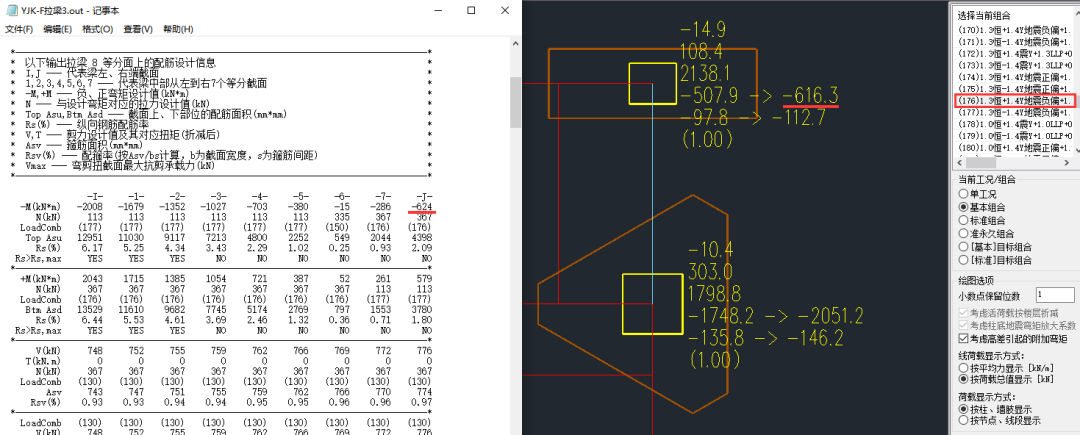Image resolution: width=1080 pixels, height=435 pixels.
Task: Click the 12951 Top Asu value
Action: [x=89, y=236]
